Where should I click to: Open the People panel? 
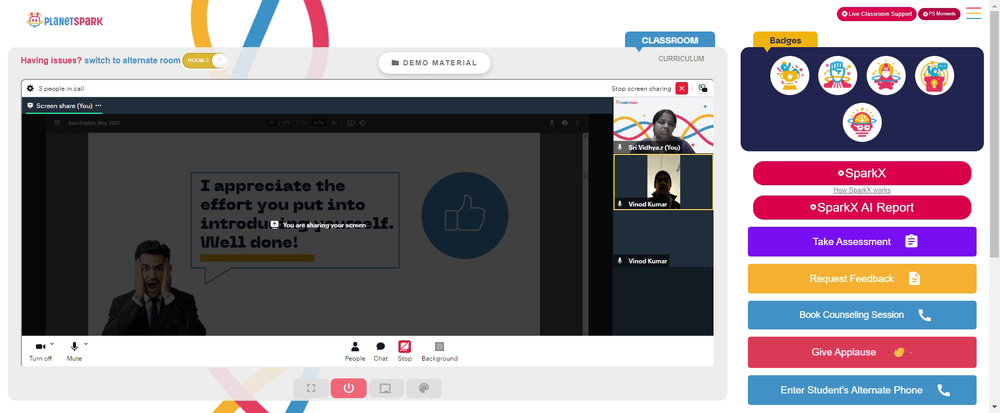[355, 351]
